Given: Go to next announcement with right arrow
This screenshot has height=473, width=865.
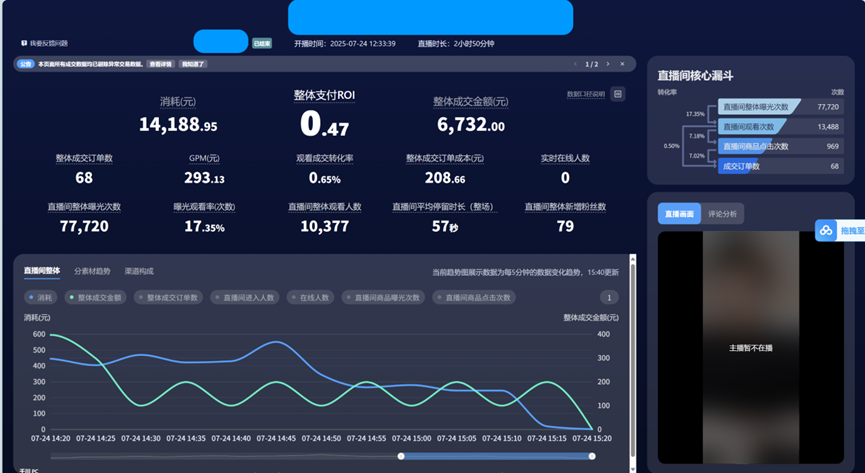Looking at the screenshot, I should 607,64.
